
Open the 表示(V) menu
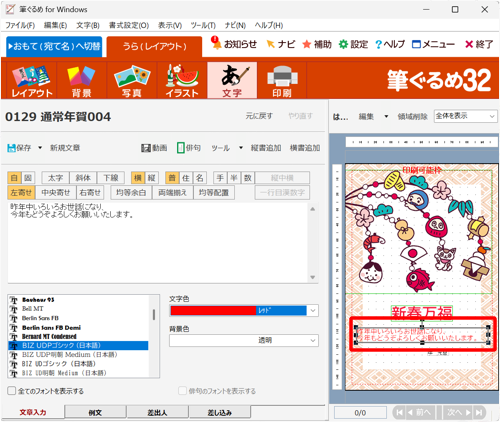pyautogui.click(x=170, y=25)
